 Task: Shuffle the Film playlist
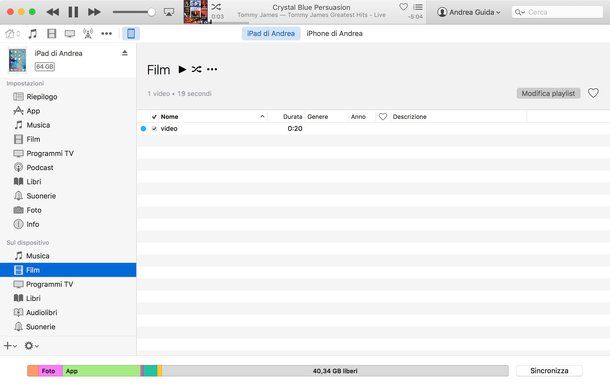click(x=196, y=69)
